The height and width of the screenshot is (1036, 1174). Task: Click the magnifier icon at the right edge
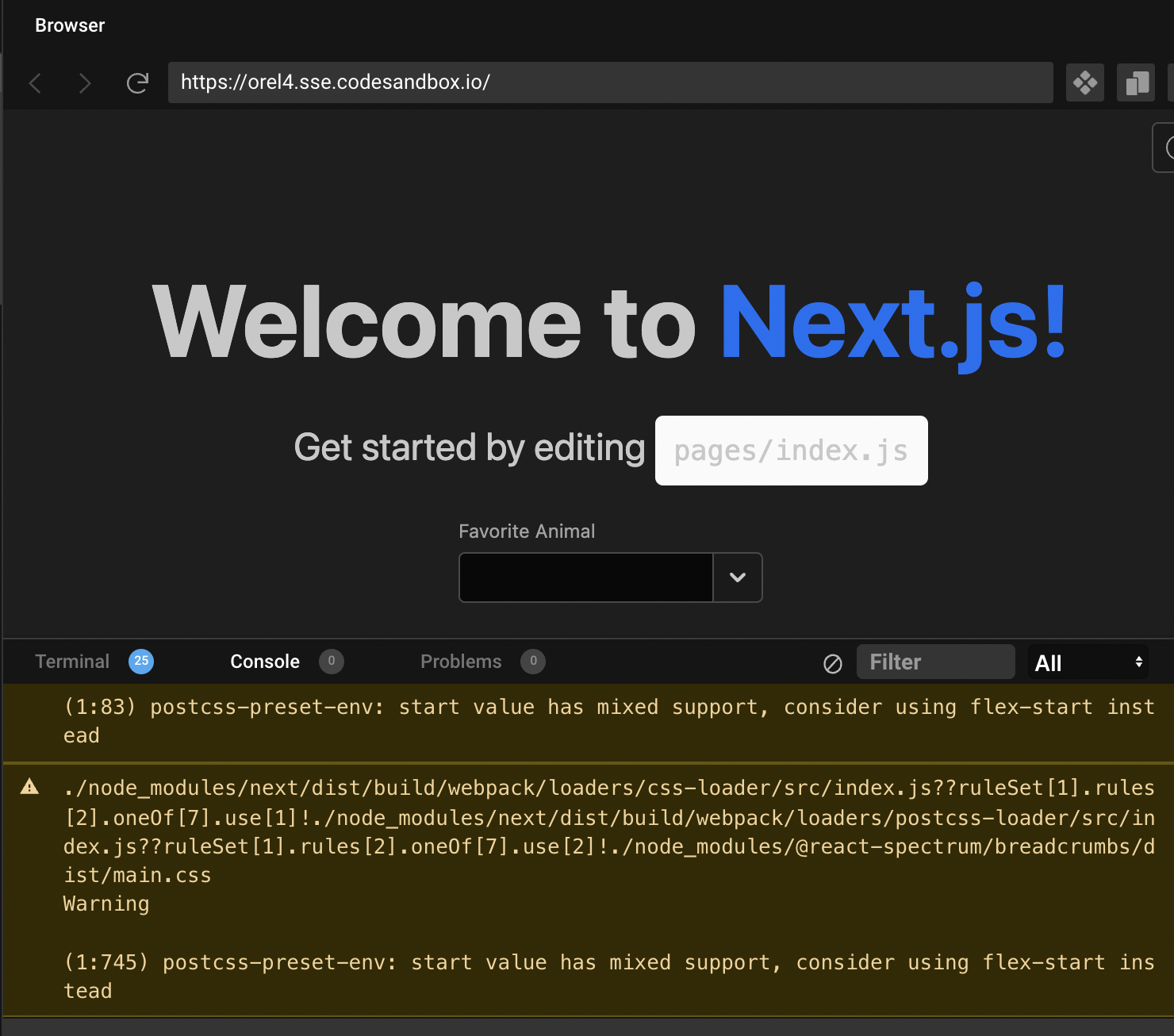[1168, 148]
